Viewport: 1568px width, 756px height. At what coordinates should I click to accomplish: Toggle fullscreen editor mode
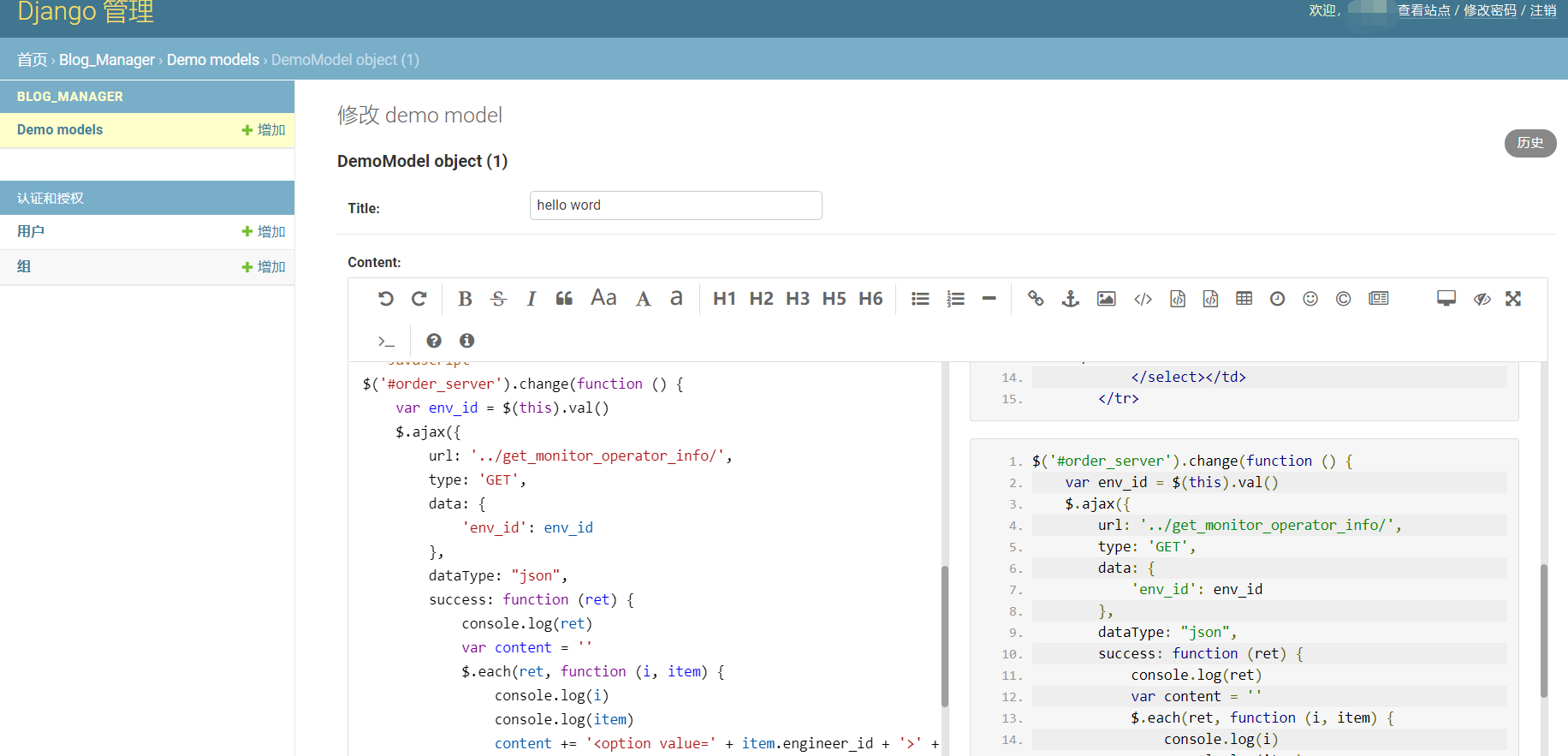pos(1513,299)
